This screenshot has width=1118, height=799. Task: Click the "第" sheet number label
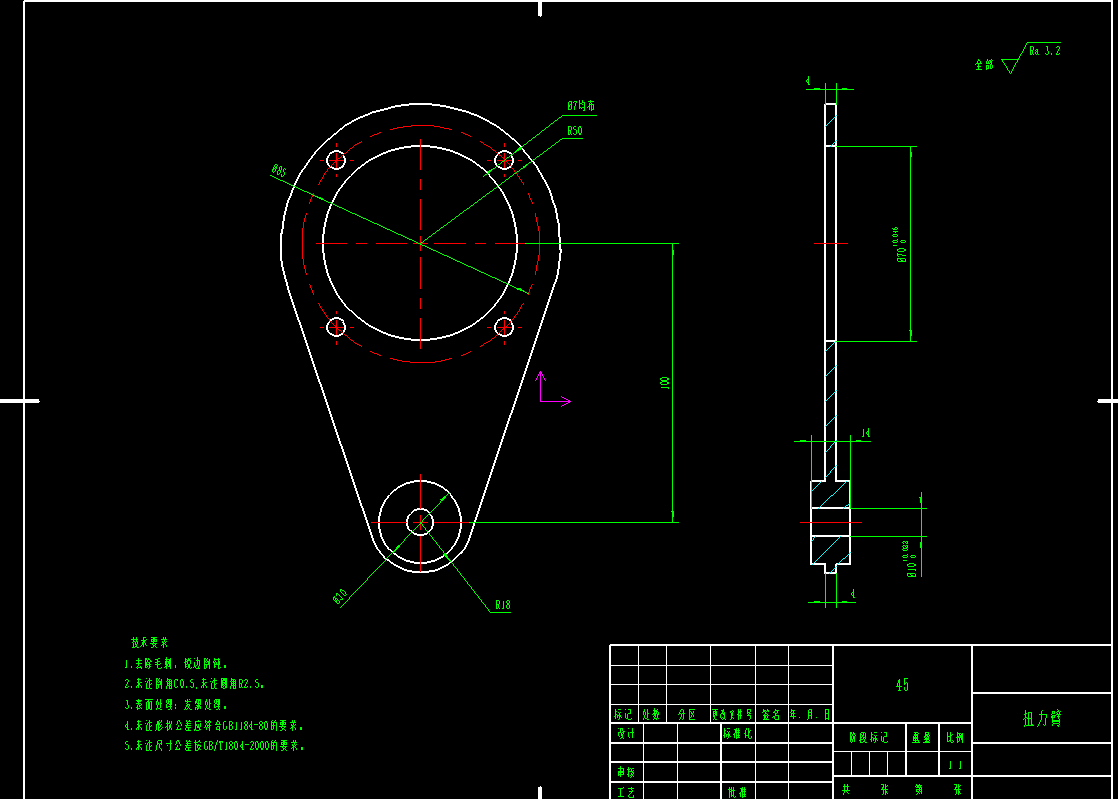point(919,789)
